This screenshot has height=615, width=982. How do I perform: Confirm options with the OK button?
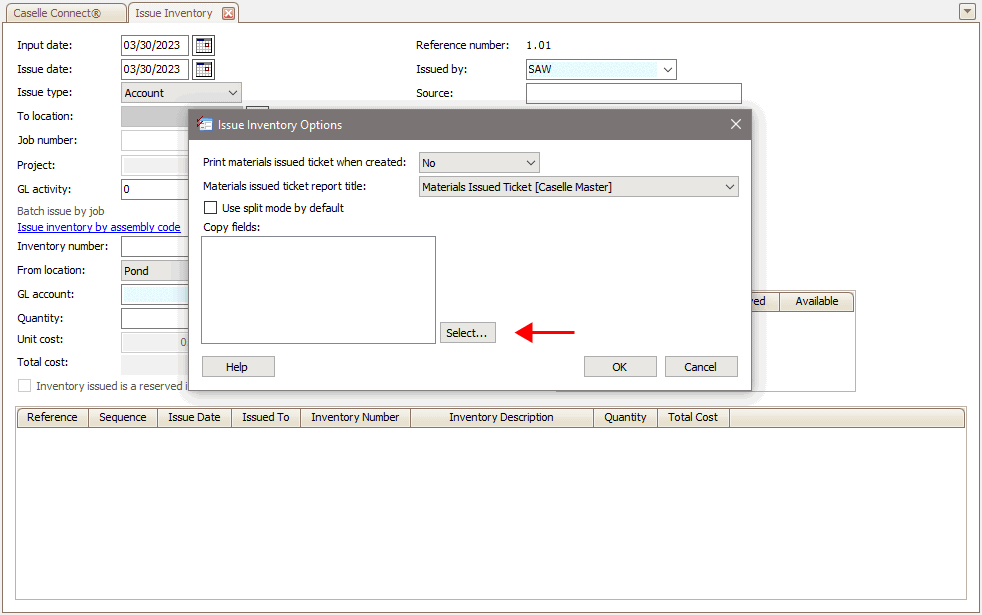(x=620, y=366)
